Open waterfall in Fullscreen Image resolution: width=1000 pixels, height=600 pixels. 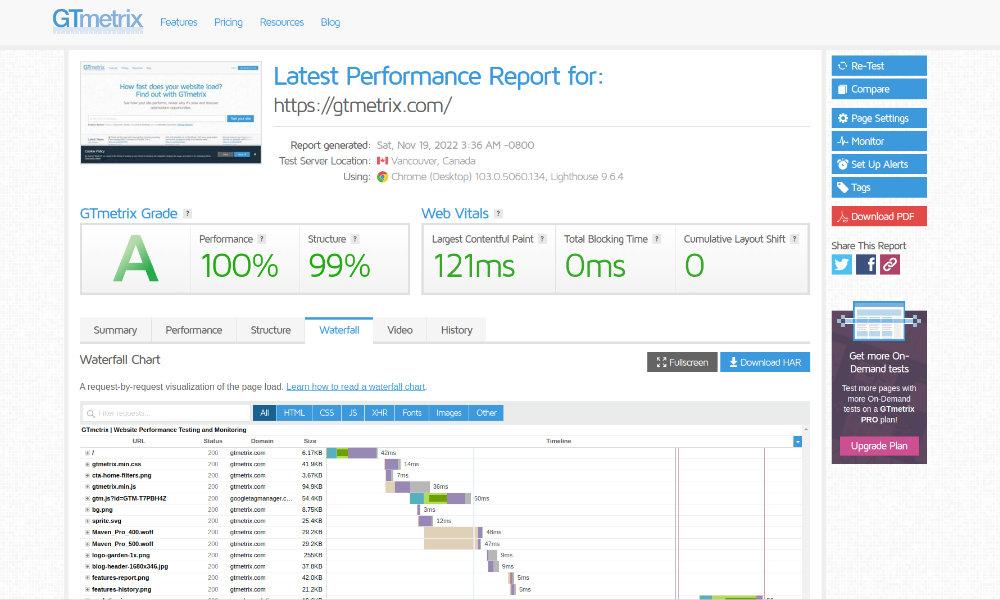pyautogui.click(x=682, y=362)
